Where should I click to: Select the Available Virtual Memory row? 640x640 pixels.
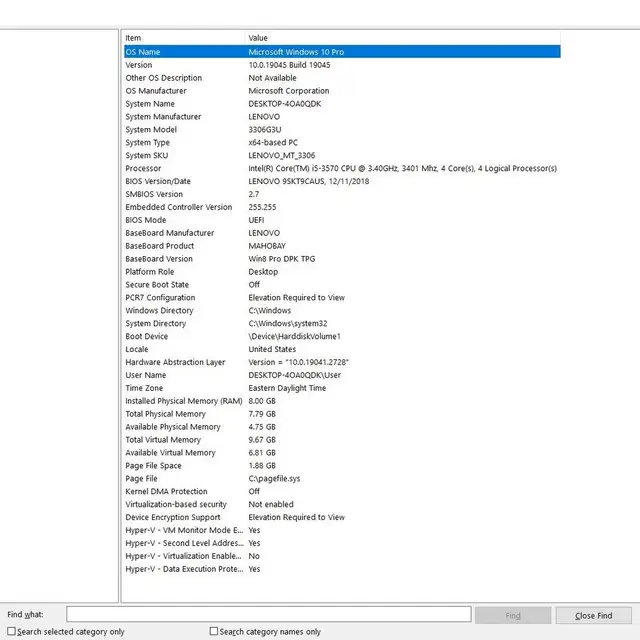pos(342,453)
